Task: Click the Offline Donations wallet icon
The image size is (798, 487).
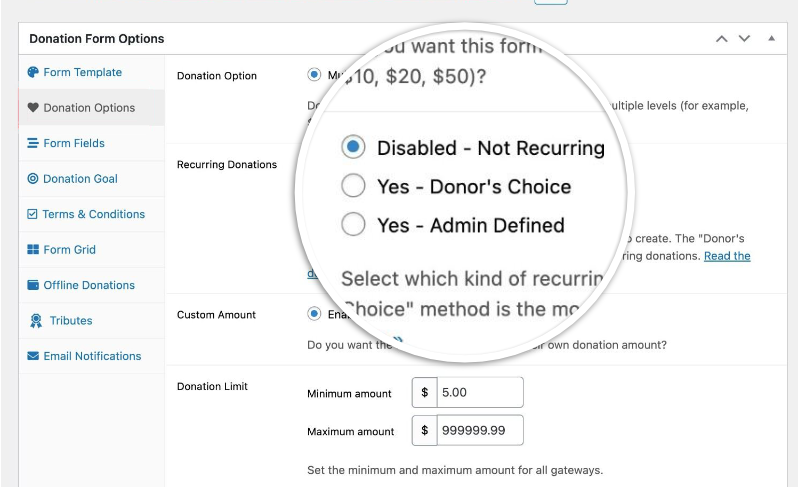Action: [33, 285]
